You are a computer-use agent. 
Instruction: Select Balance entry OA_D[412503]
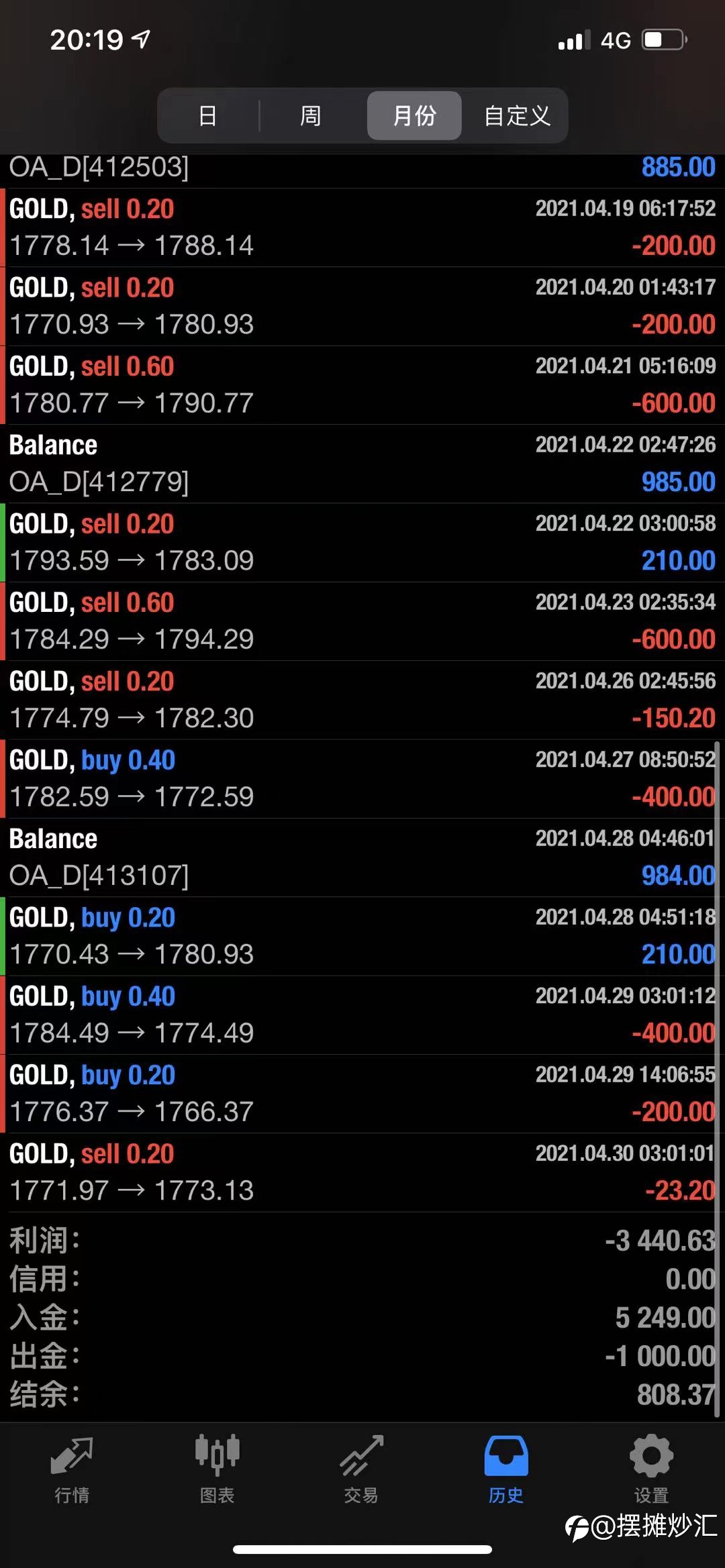tap(362, 170)
